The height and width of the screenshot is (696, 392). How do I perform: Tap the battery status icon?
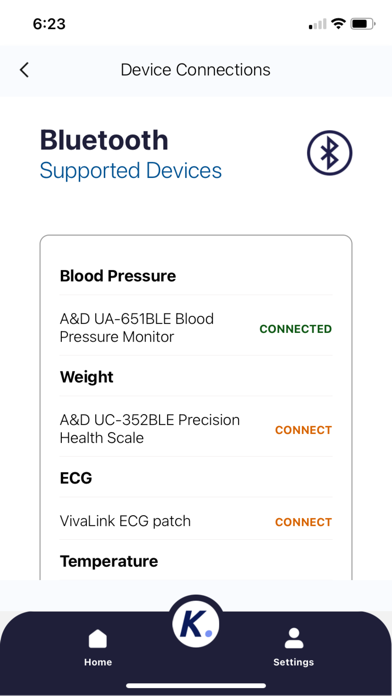click(x=363, y=24)
